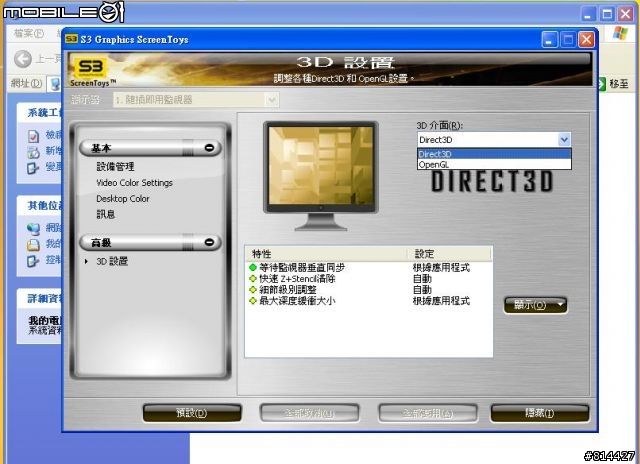
Task: Click the 設定 column header
Action: (x=450, y=254)
